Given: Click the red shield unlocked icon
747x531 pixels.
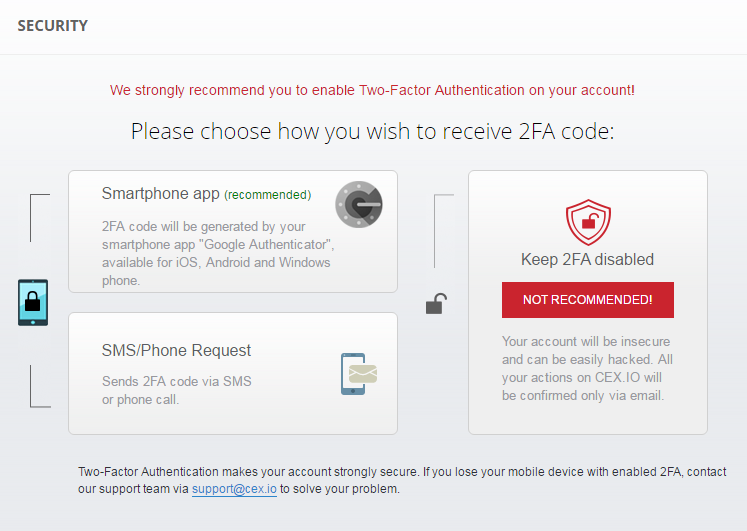Looking at the screenshot, I should click(x=588, y=222).
